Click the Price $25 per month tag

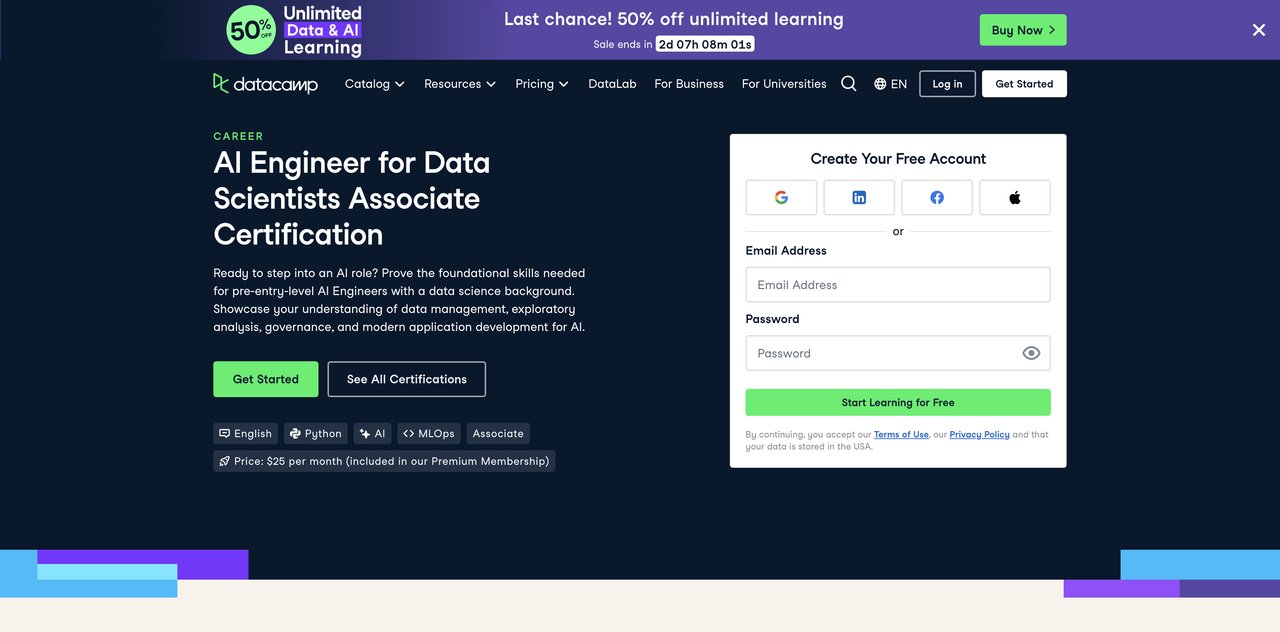[x=384, y=461]
